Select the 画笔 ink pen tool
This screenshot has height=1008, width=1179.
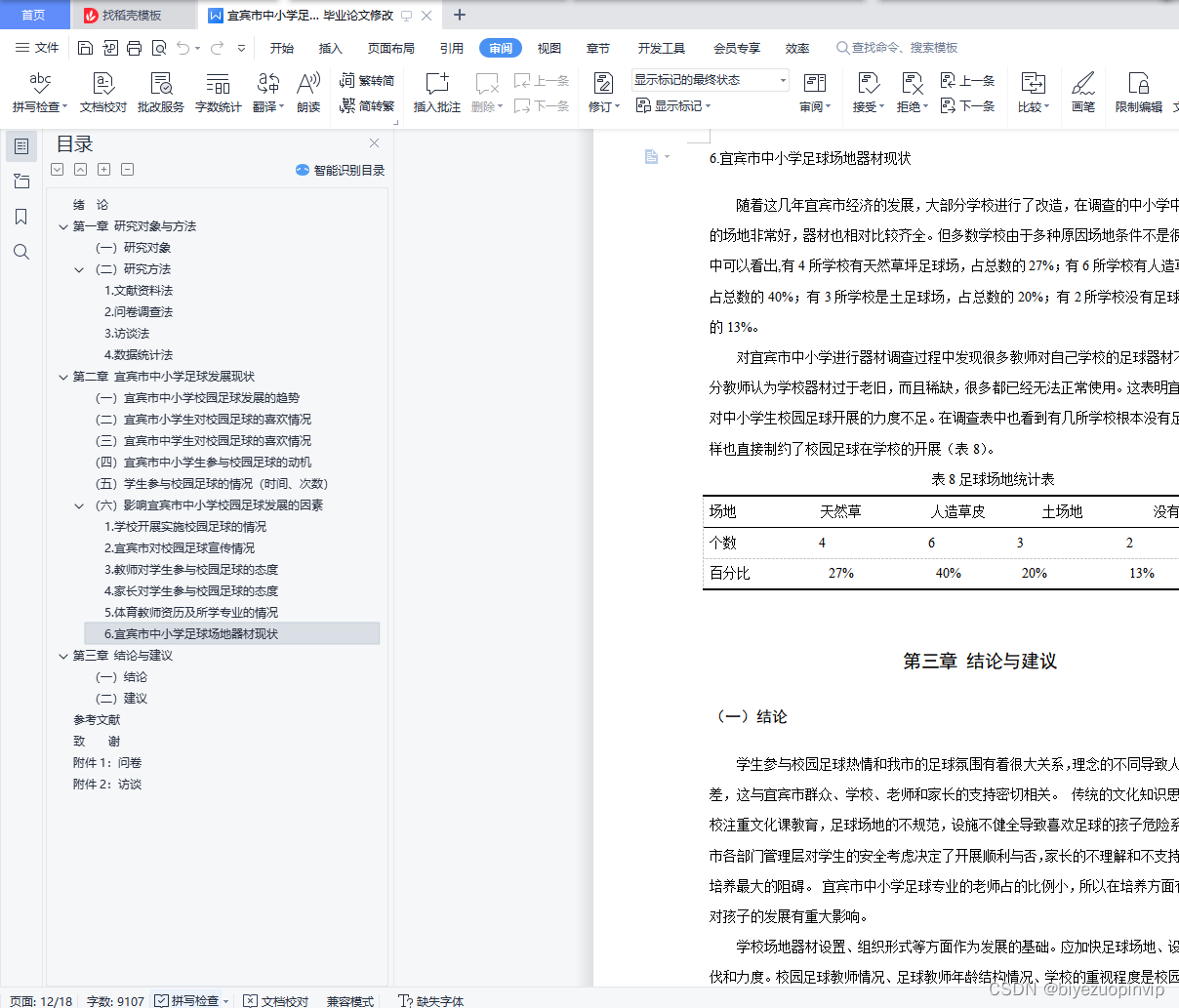(1083, 93)
